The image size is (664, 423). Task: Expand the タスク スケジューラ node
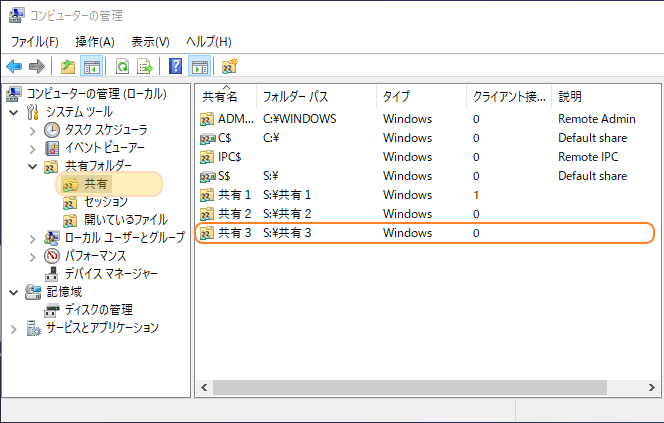(x=33, y=130)
